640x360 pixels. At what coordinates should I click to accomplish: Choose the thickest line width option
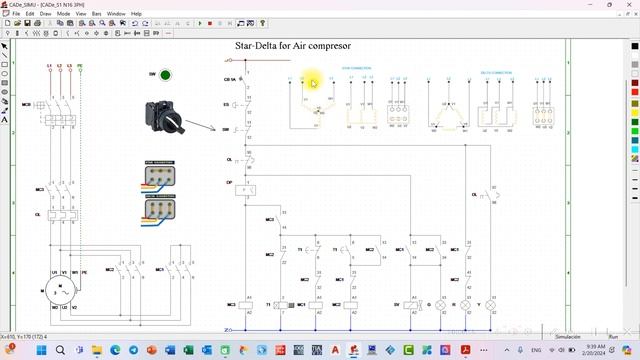635,198
